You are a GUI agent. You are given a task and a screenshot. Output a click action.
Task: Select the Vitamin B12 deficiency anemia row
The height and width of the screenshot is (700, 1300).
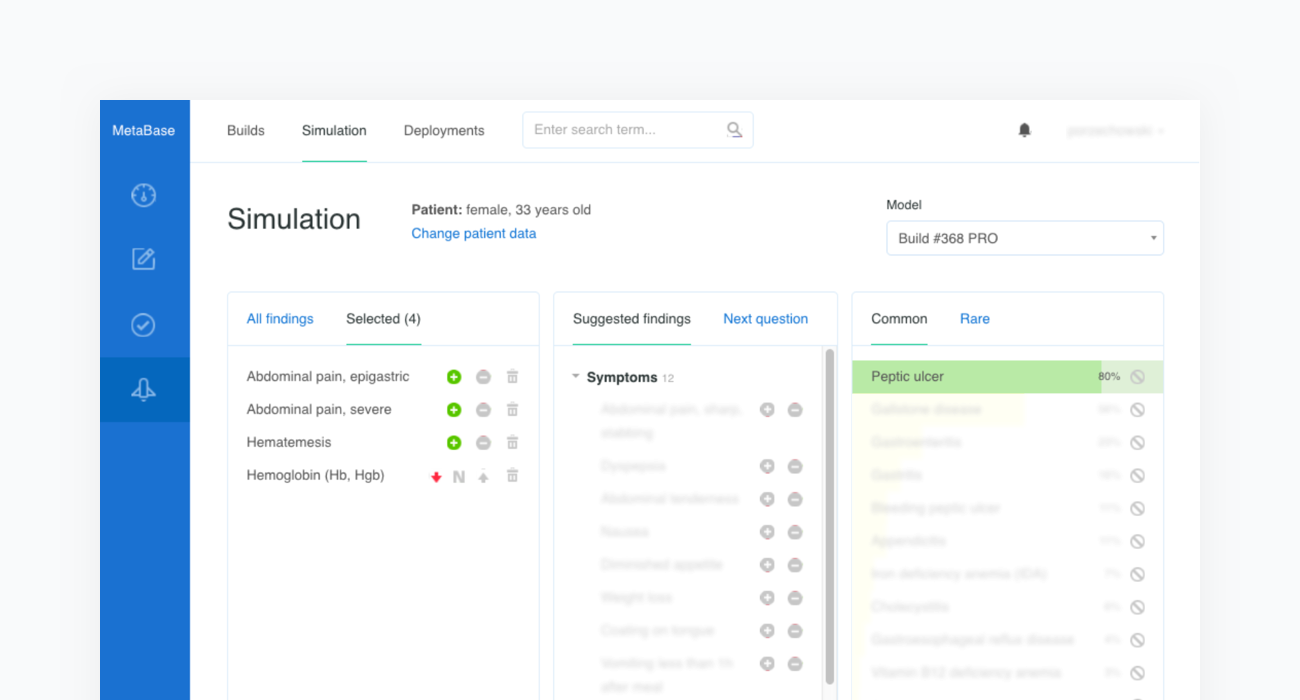tap(1008, 673)
